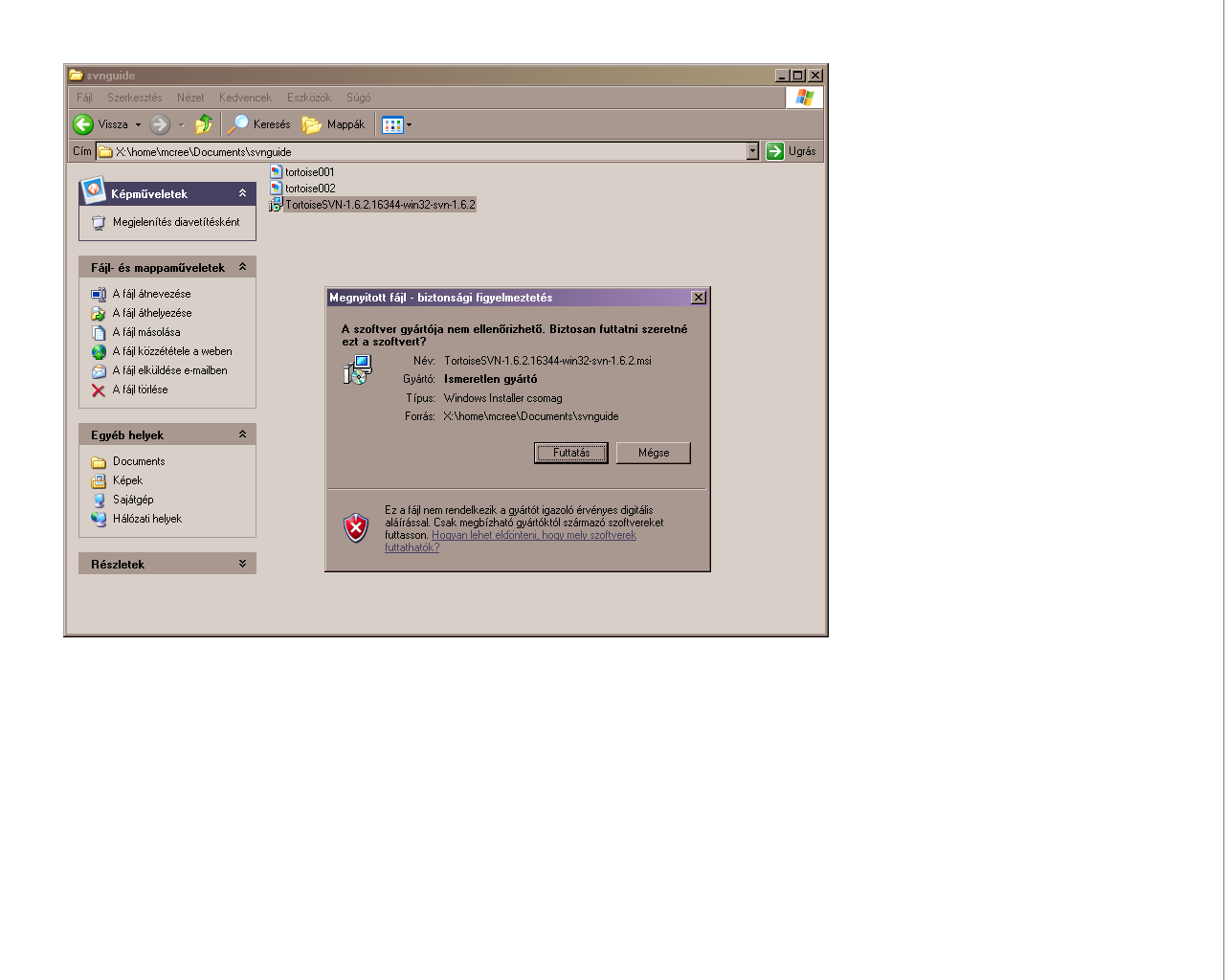The width and height of the screenshot is (1225, 980).
Task: Open the views layout icon
Action: pyautogui.click(x=392, y=124)
